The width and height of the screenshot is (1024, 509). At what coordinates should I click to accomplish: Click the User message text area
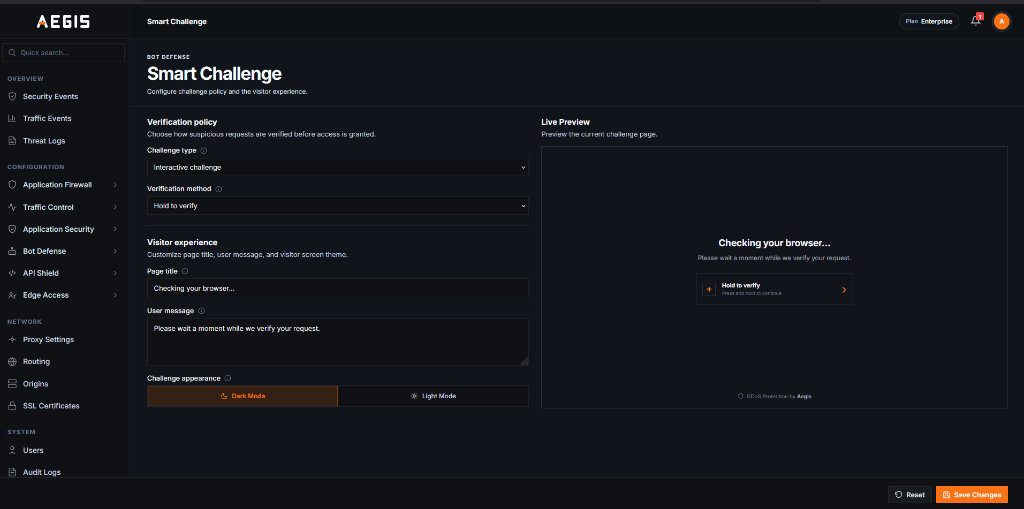tap(338, 342)
